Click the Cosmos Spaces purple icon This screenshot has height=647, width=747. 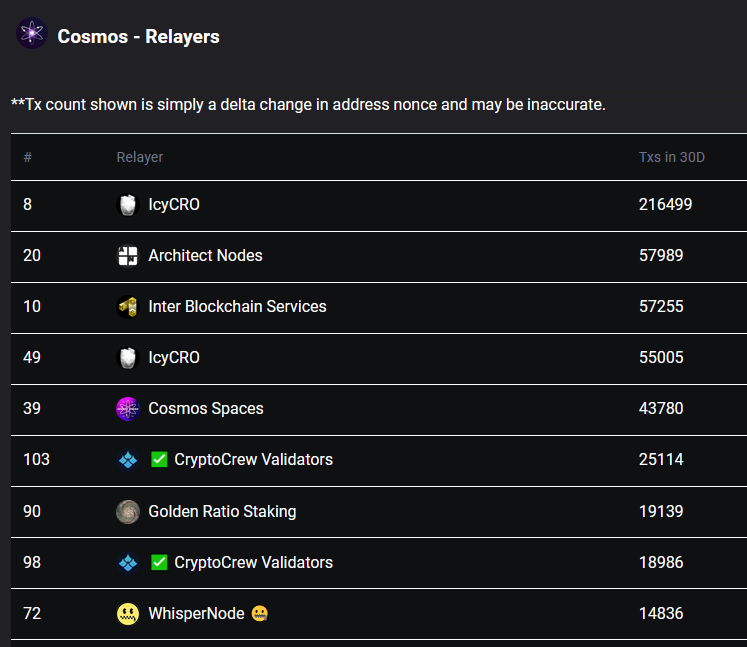(x=128, y=409)
